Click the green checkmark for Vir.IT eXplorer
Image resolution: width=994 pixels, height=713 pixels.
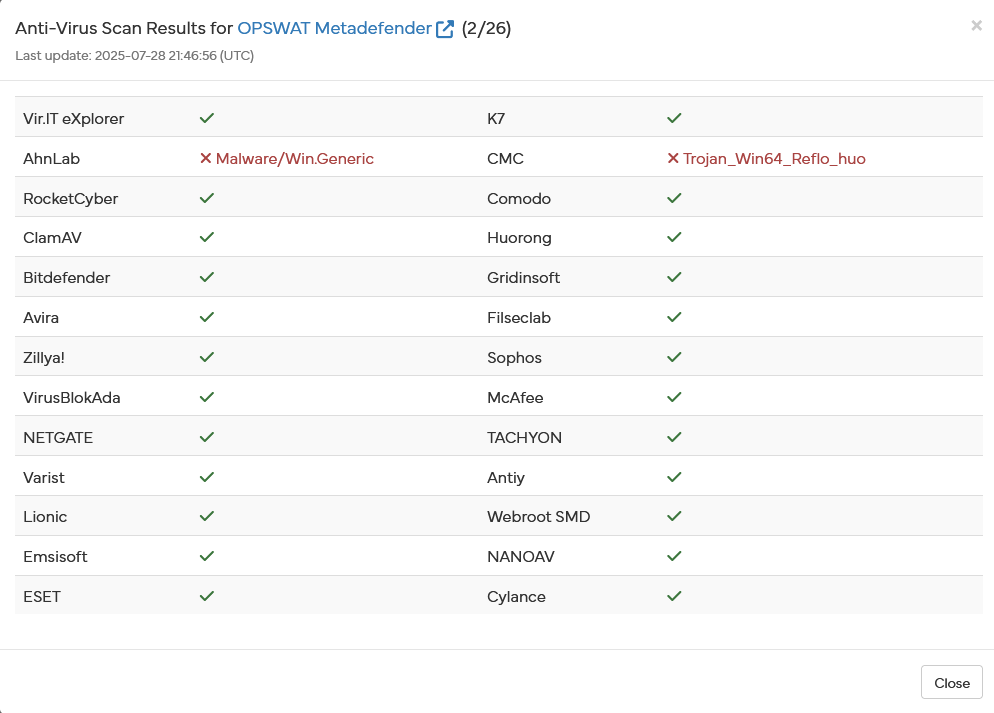tap(207, 118)
